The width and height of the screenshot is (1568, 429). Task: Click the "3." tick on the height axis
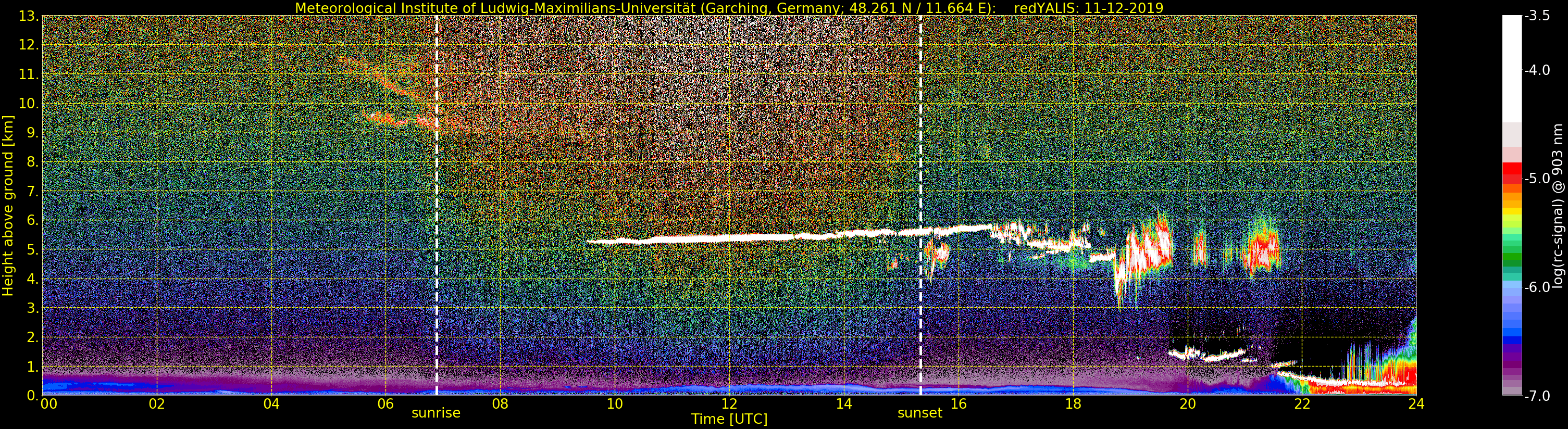pos(33,308)
